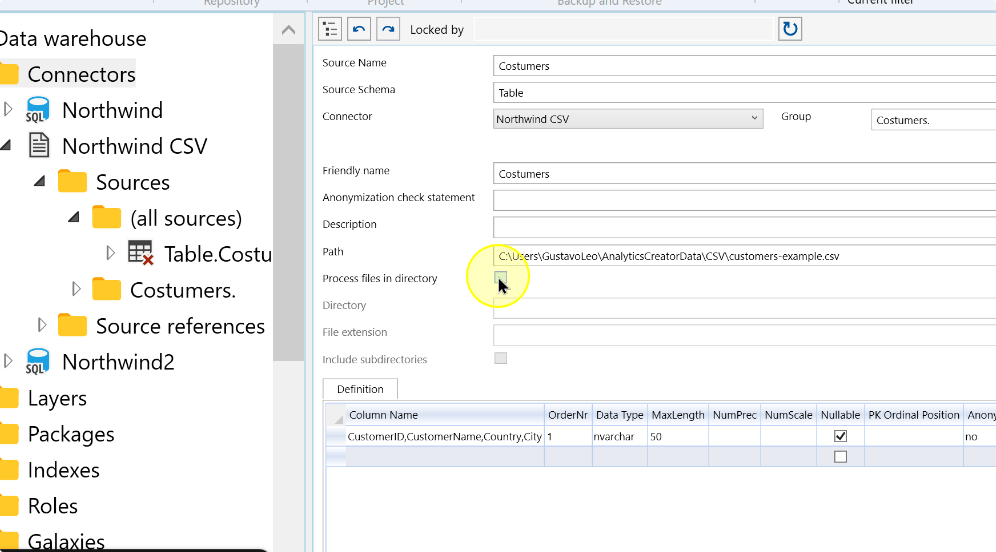Select the Table.Costu tree item

(x=218, y=254)
